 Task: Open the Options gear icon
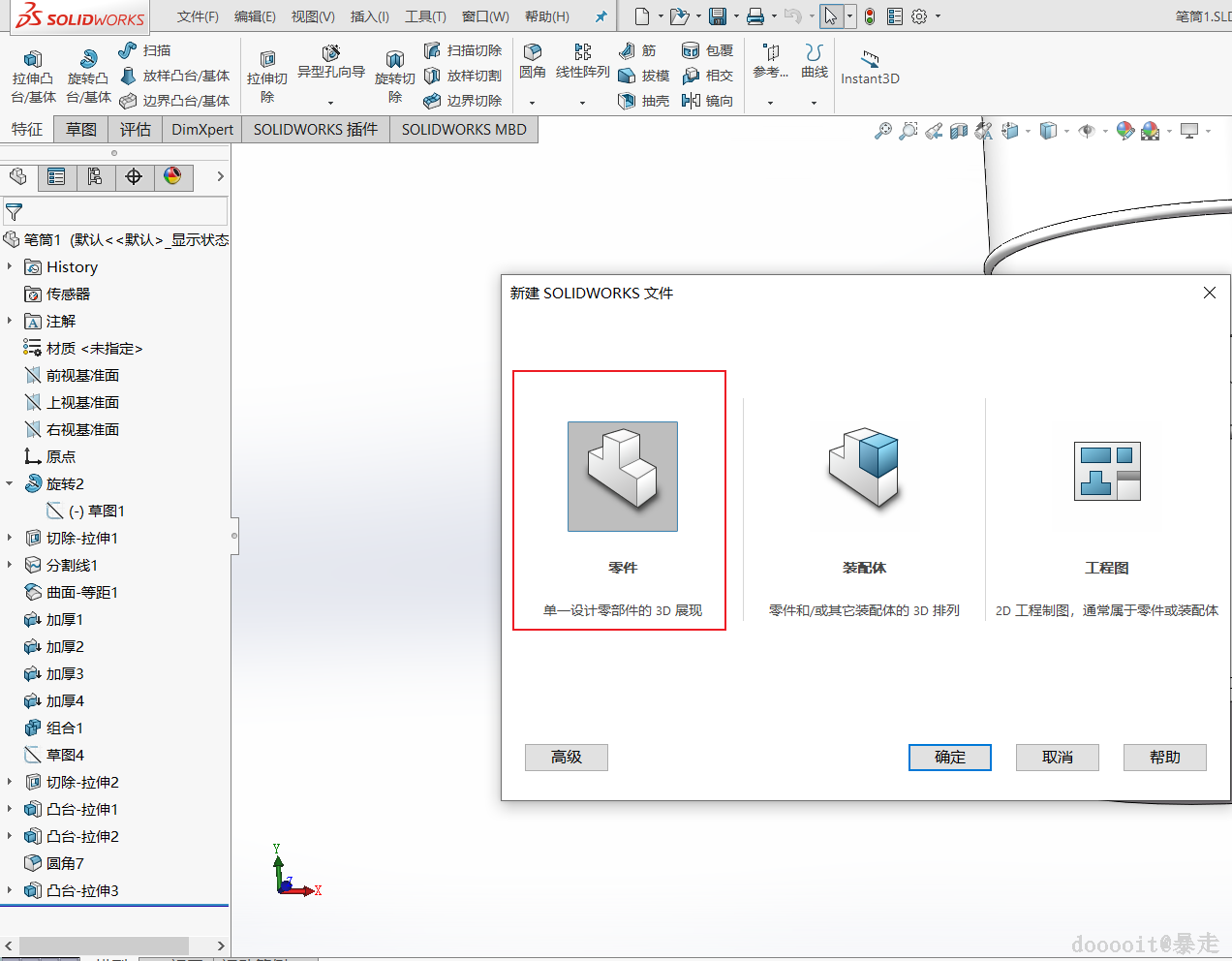pos(919,16)
